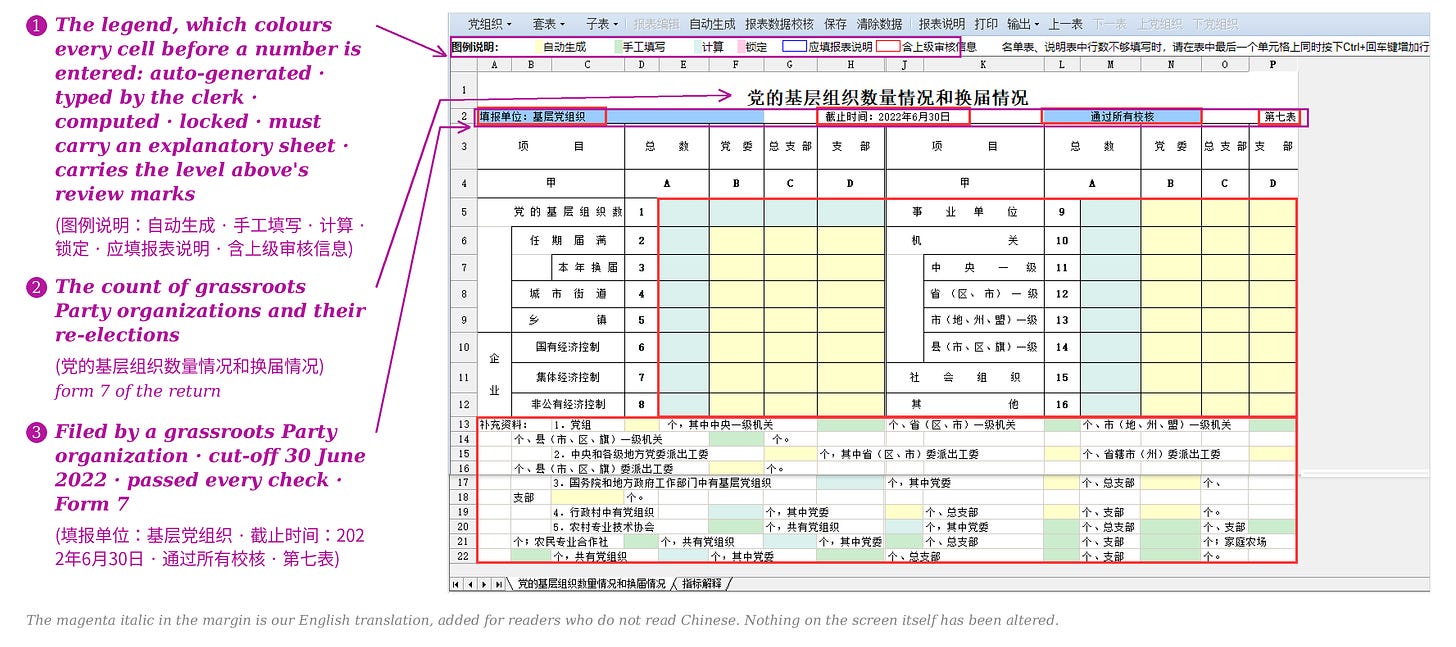Select column header P
Screen dimensions: 1456x647
click(x=1273, y=65)
